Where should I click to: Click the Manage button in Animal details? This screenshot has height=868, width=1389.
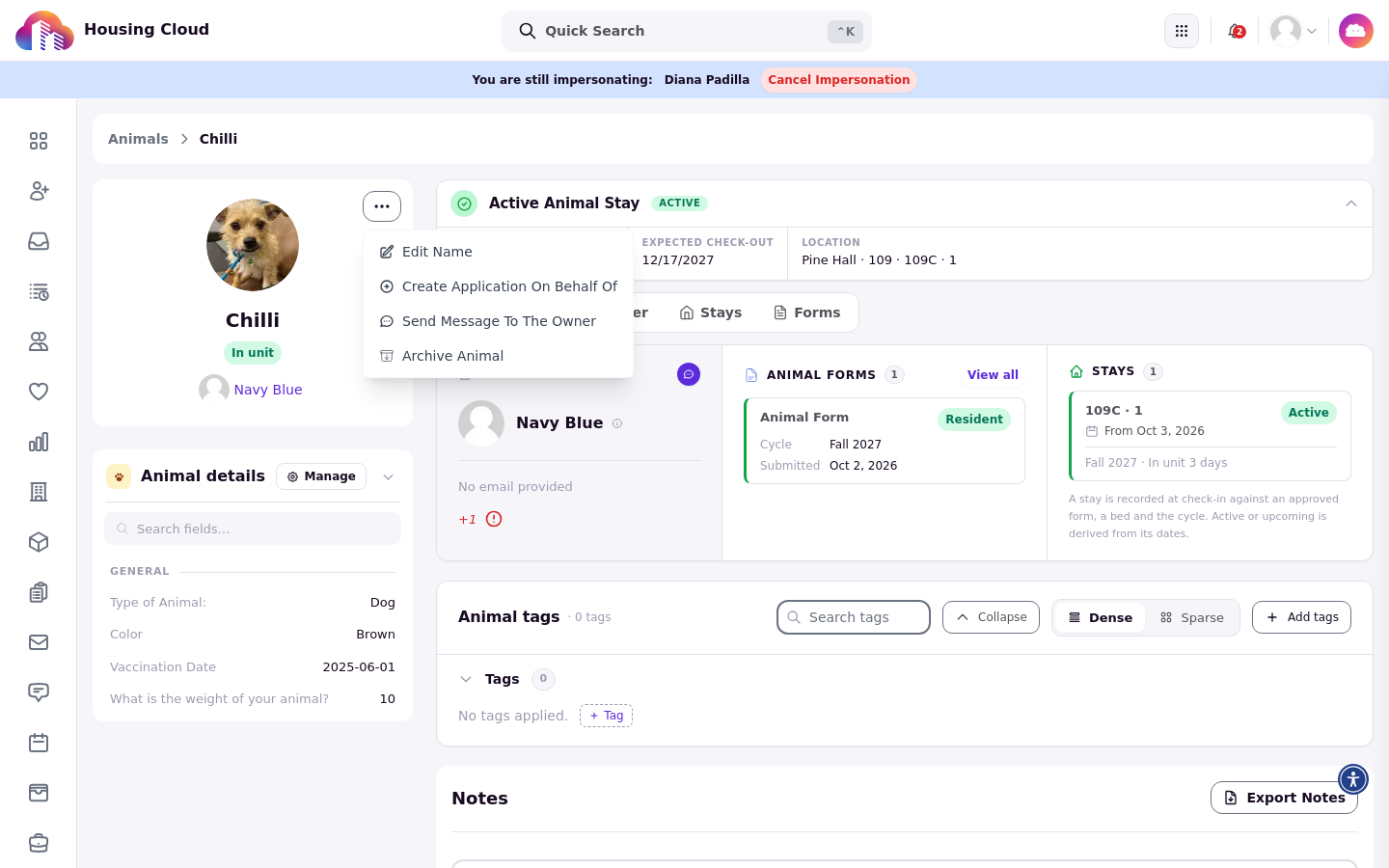point(321,476)
